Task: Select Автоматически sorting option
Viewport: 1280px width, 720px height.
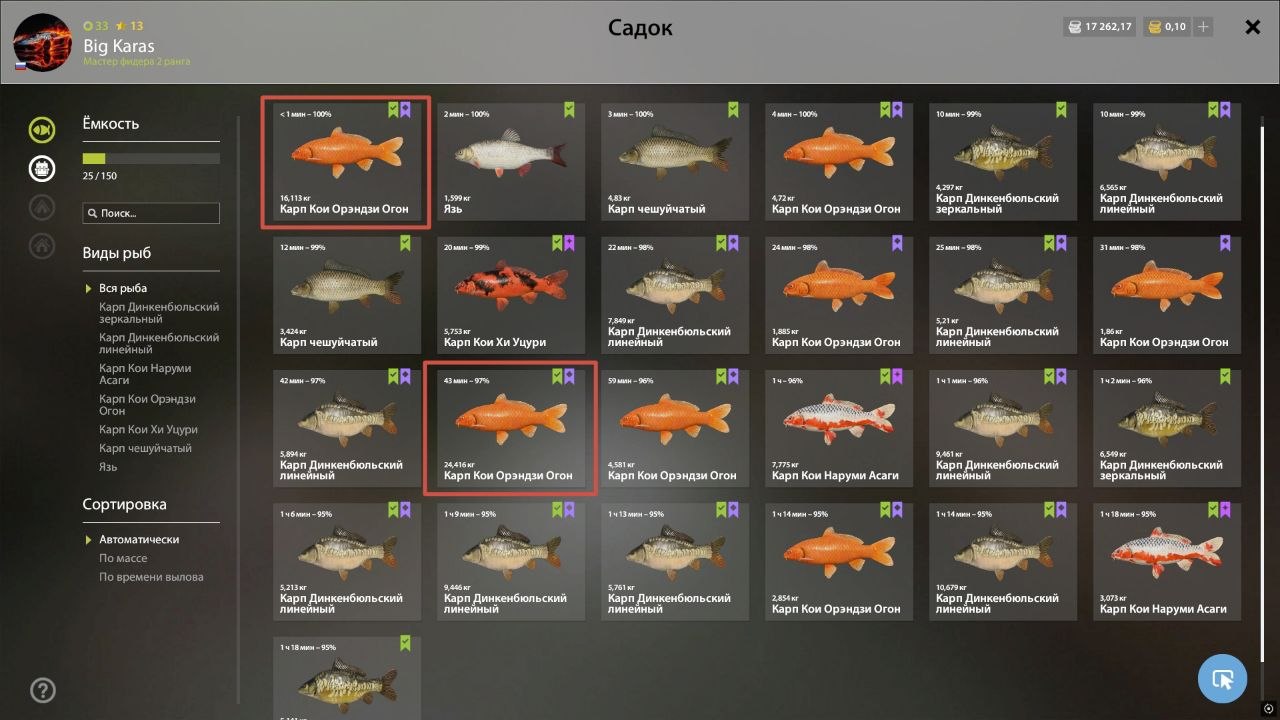Action: 139,539
